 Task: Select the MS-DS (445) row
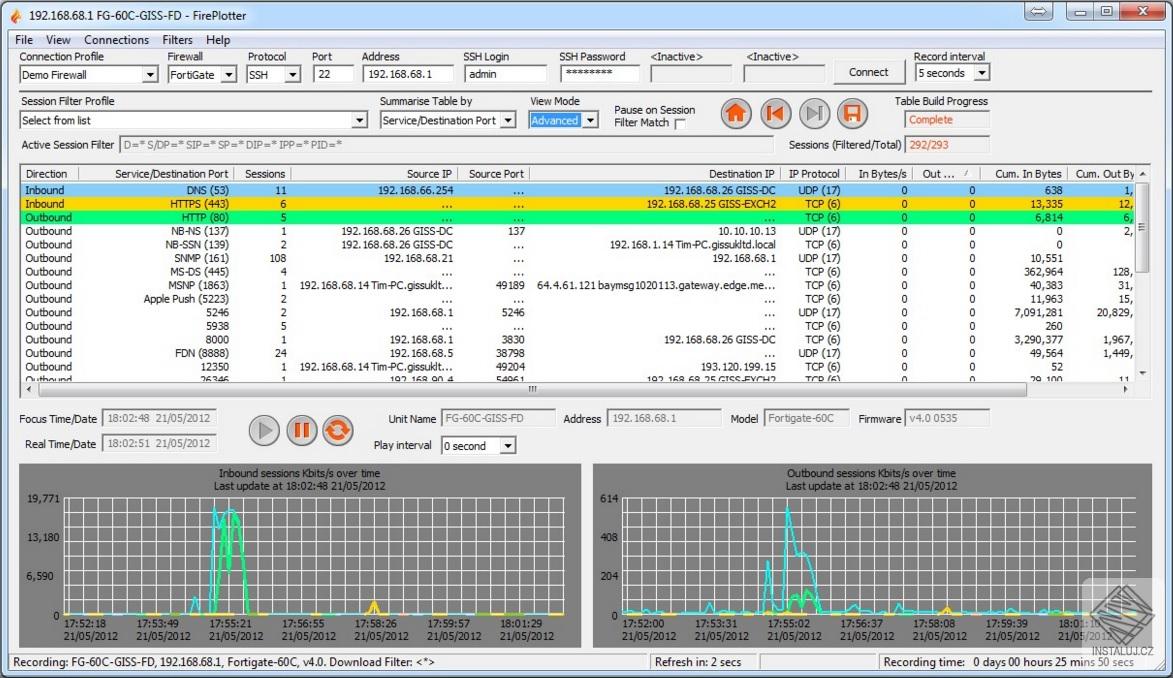578,272
